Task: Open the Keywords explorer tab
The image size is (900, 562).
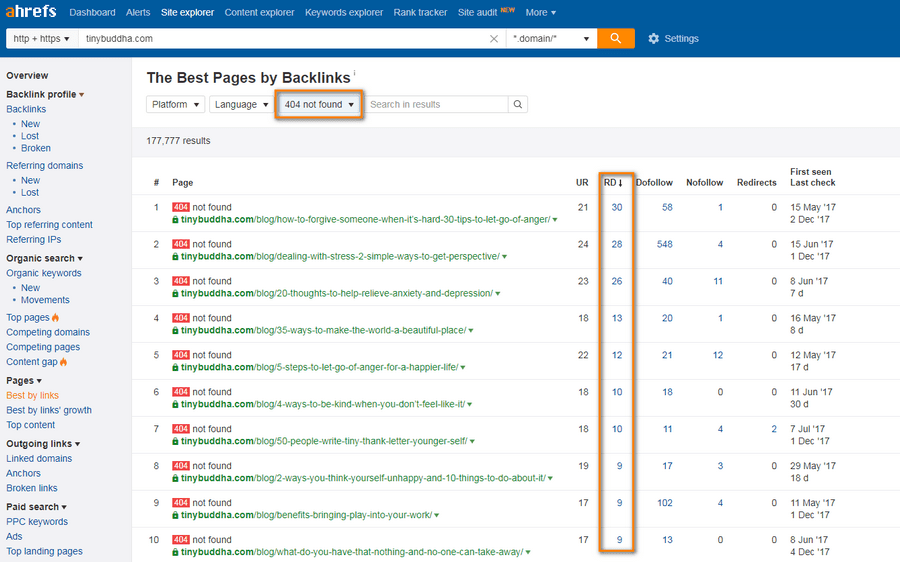Action: pos(344,12)
